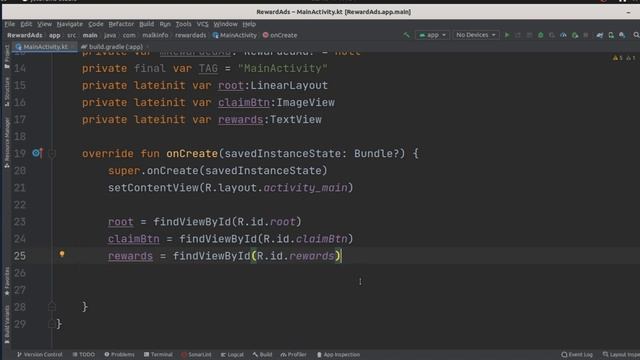Screen dimensions: 640x360
Task: Open the Logcat tool window
Action: [x=232, y=355]
